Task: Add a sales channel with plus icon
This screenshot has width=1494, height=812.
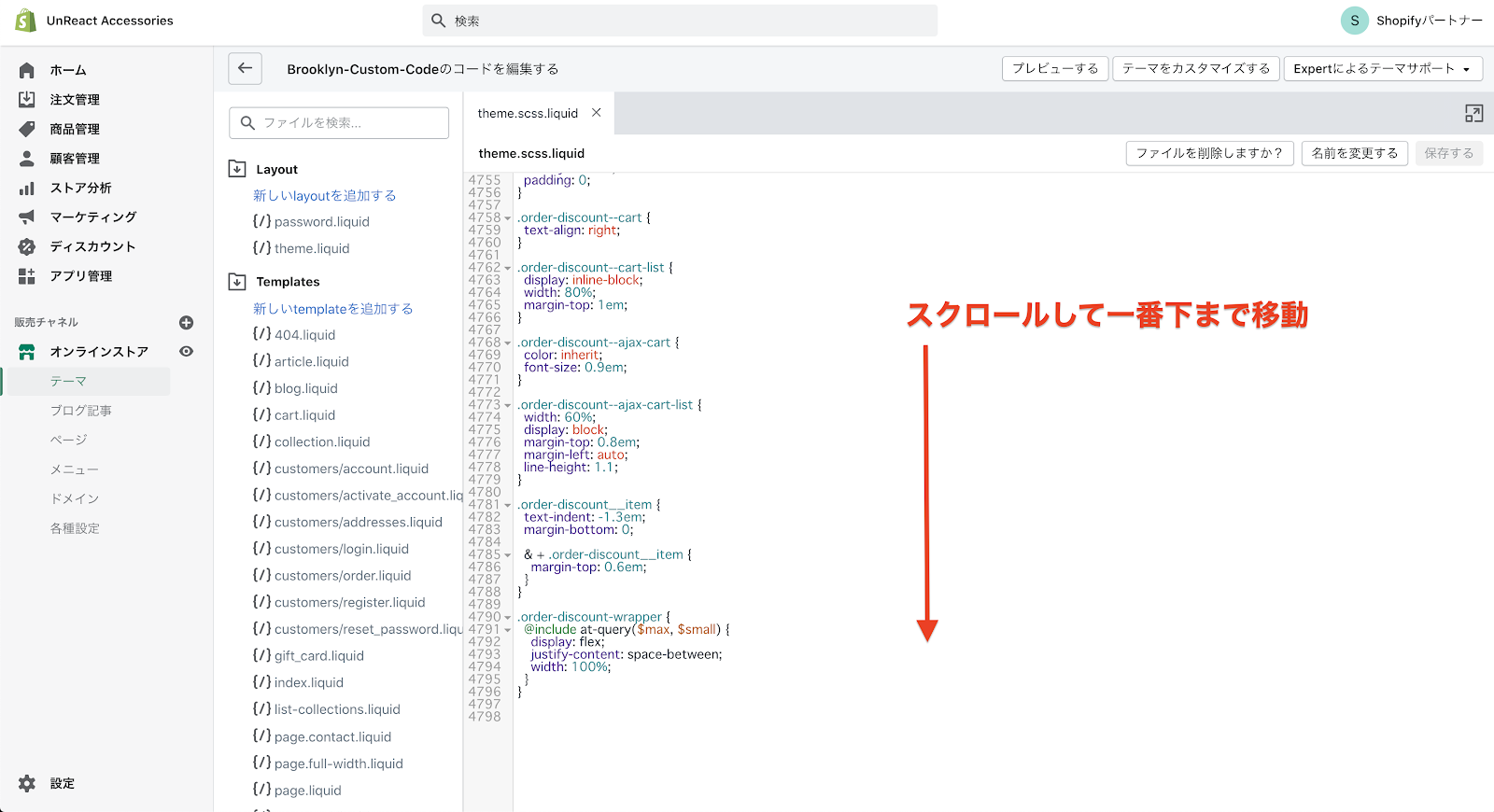Action: (186, 323)
